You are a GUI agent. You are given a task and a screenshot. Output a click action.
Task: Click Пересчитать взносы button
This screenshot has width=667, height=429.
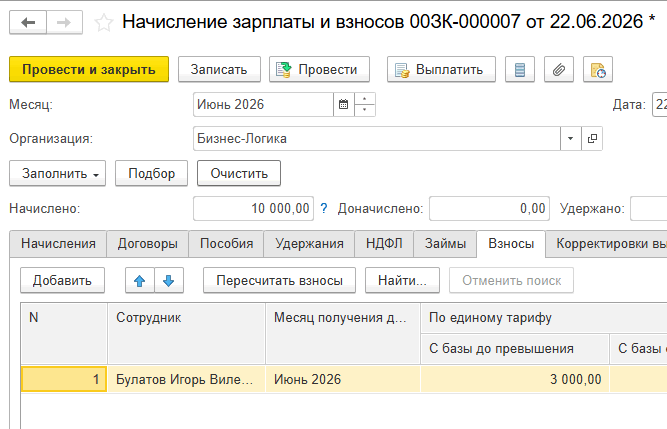(279, 281)
